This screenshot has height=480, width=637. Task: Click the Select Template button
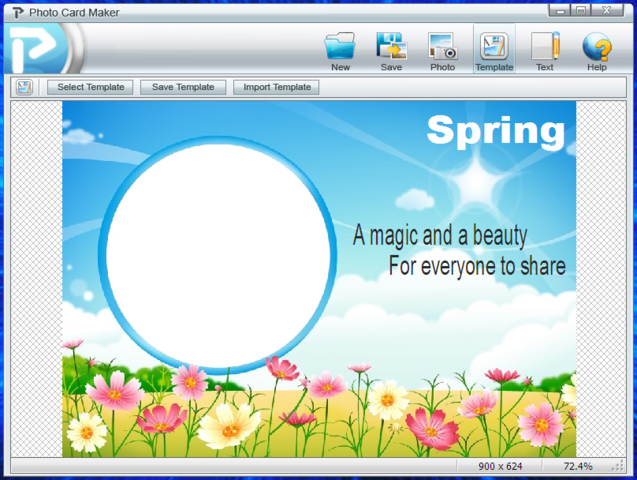click(x=90, y=87)
